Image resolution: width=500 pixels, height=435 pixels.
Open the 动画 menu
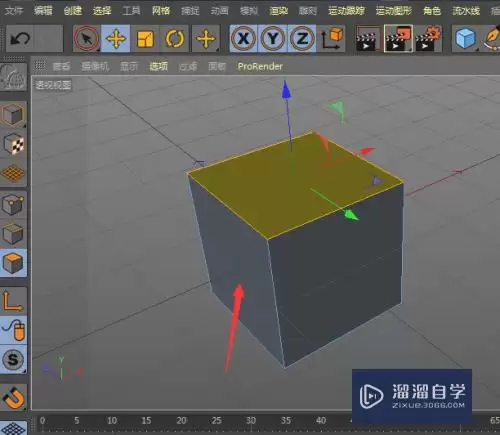click(219, 11)
